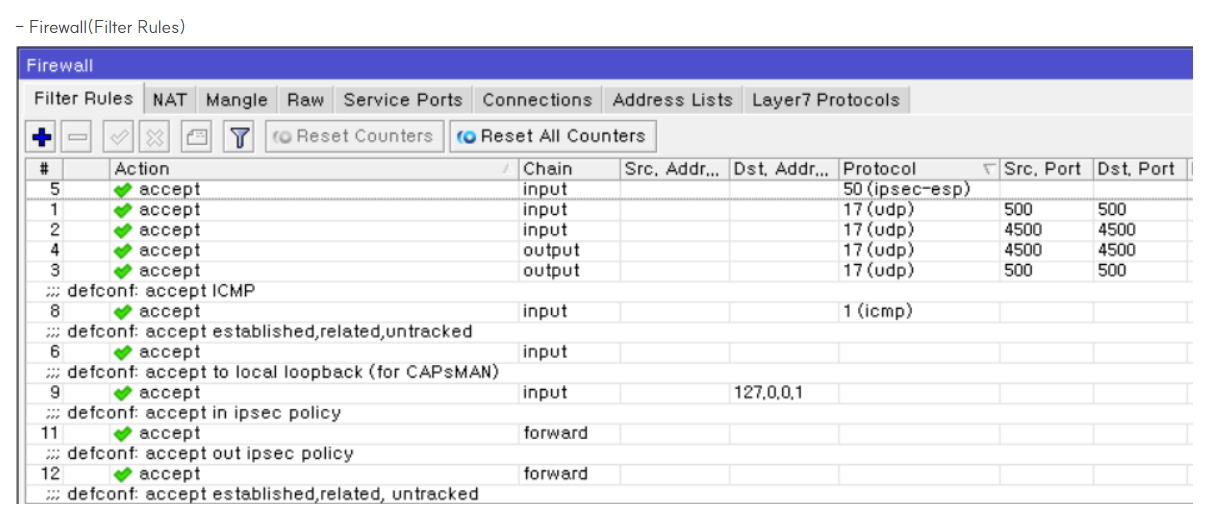
Task: Select rule 11 forward accept row
Action: coord(607,433)
